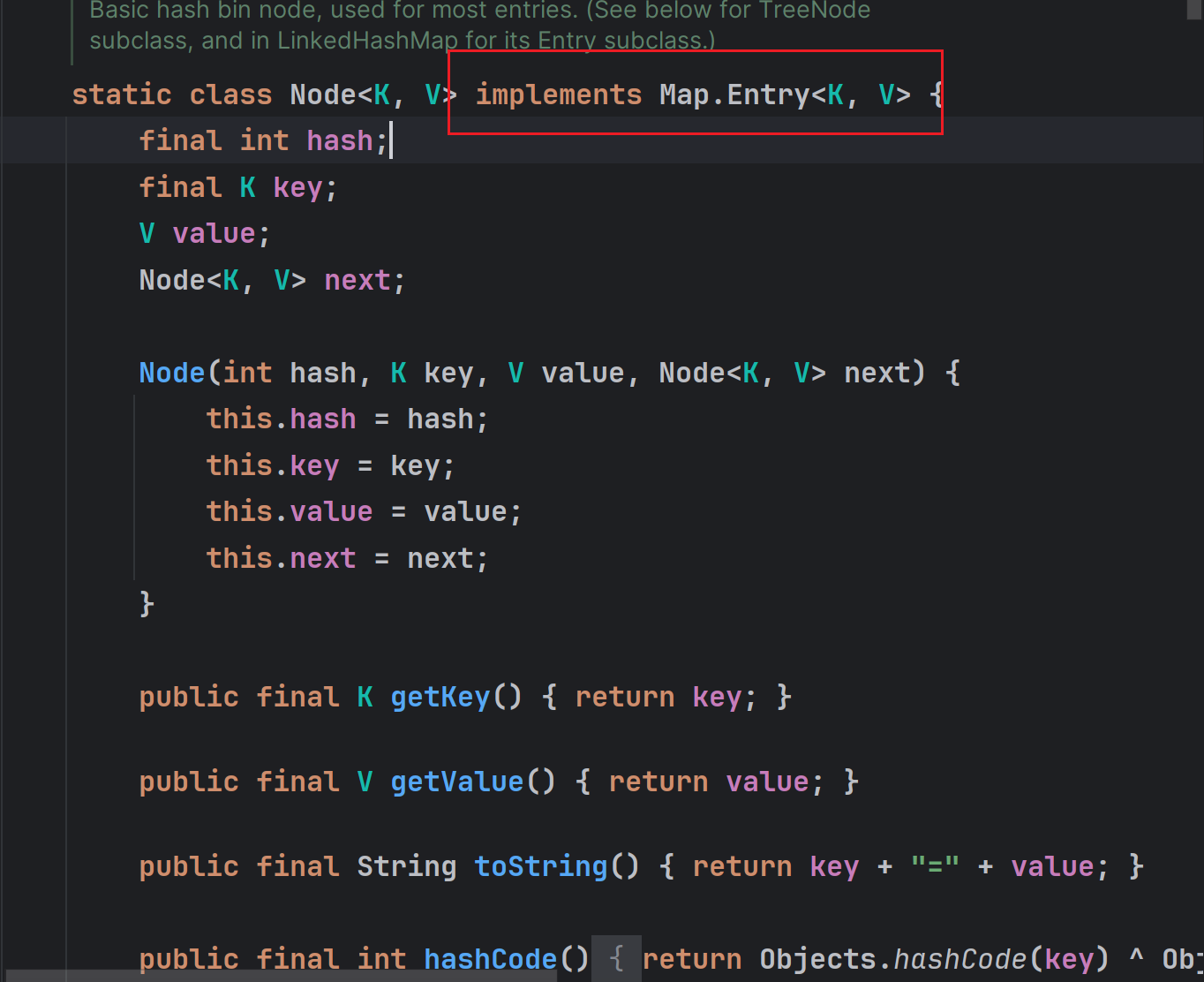Click 'Objects' in the hashCode return
Image resolution: width=1204 pixels, height=982 pixels.
(818, 959)
